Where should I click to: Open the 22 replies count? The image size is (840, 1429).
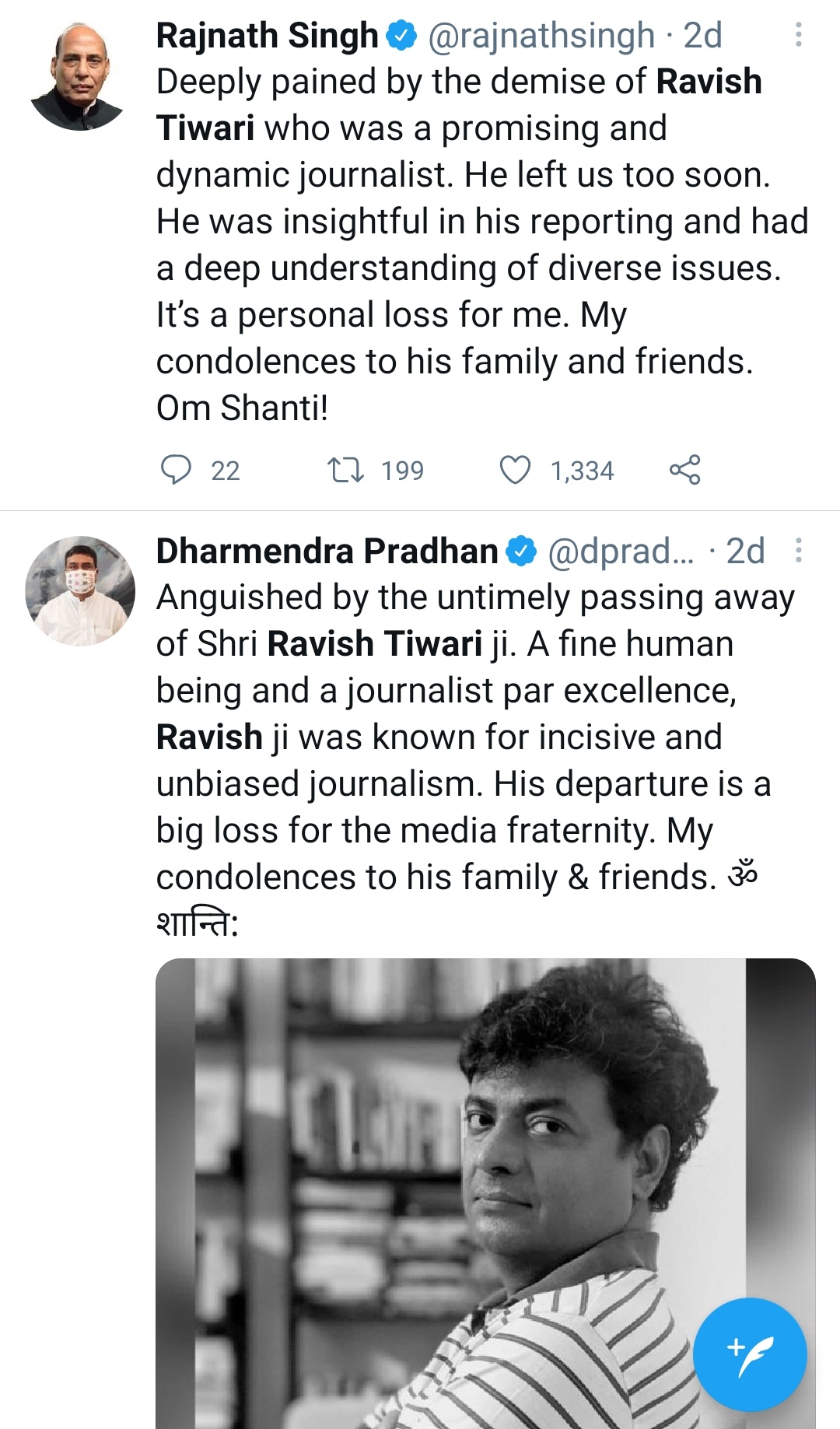coord(226,471)
